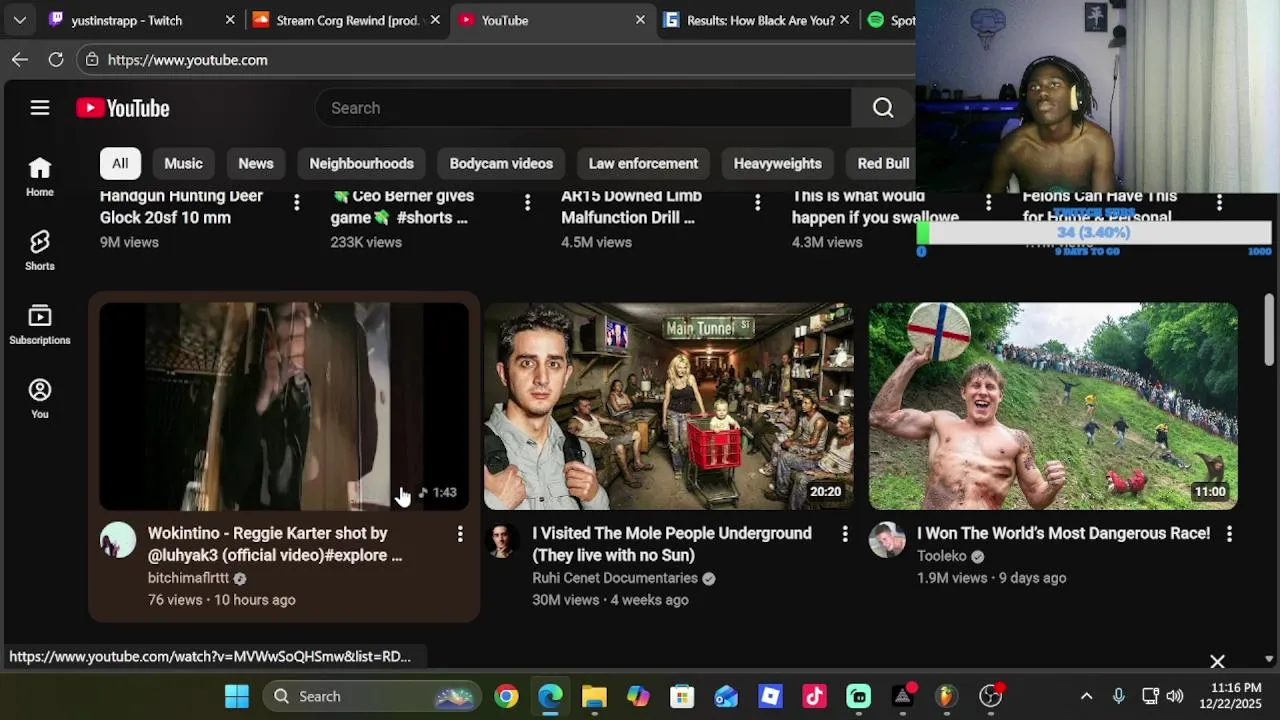The width and height of the screenshot is (1280, 720).
Task: Open TikTok from the taskbar
Action: [x=814, y=696]
